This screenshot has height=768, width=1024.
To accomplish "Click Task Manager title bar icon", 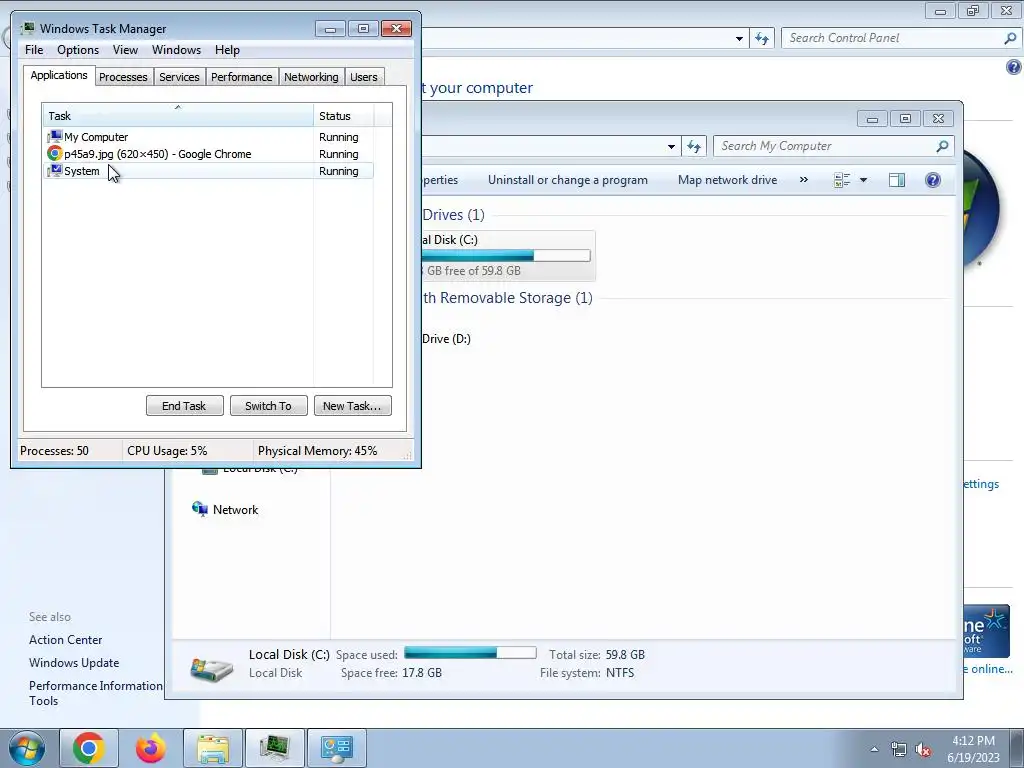I will pos(27,28).
